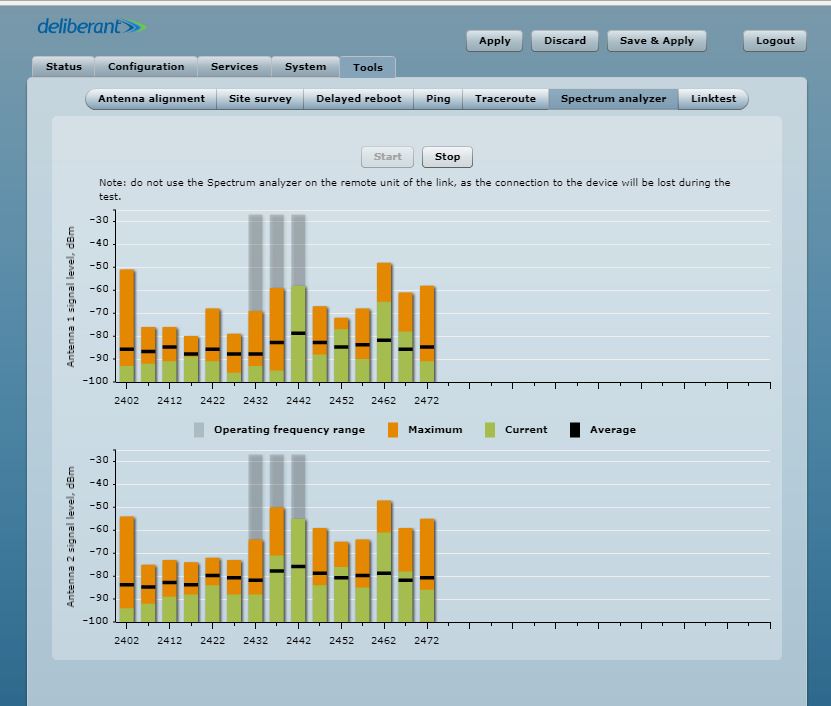Click the Antenna 2 bar at 2402 MHz

pyautogui.click(x=127, y=569)
